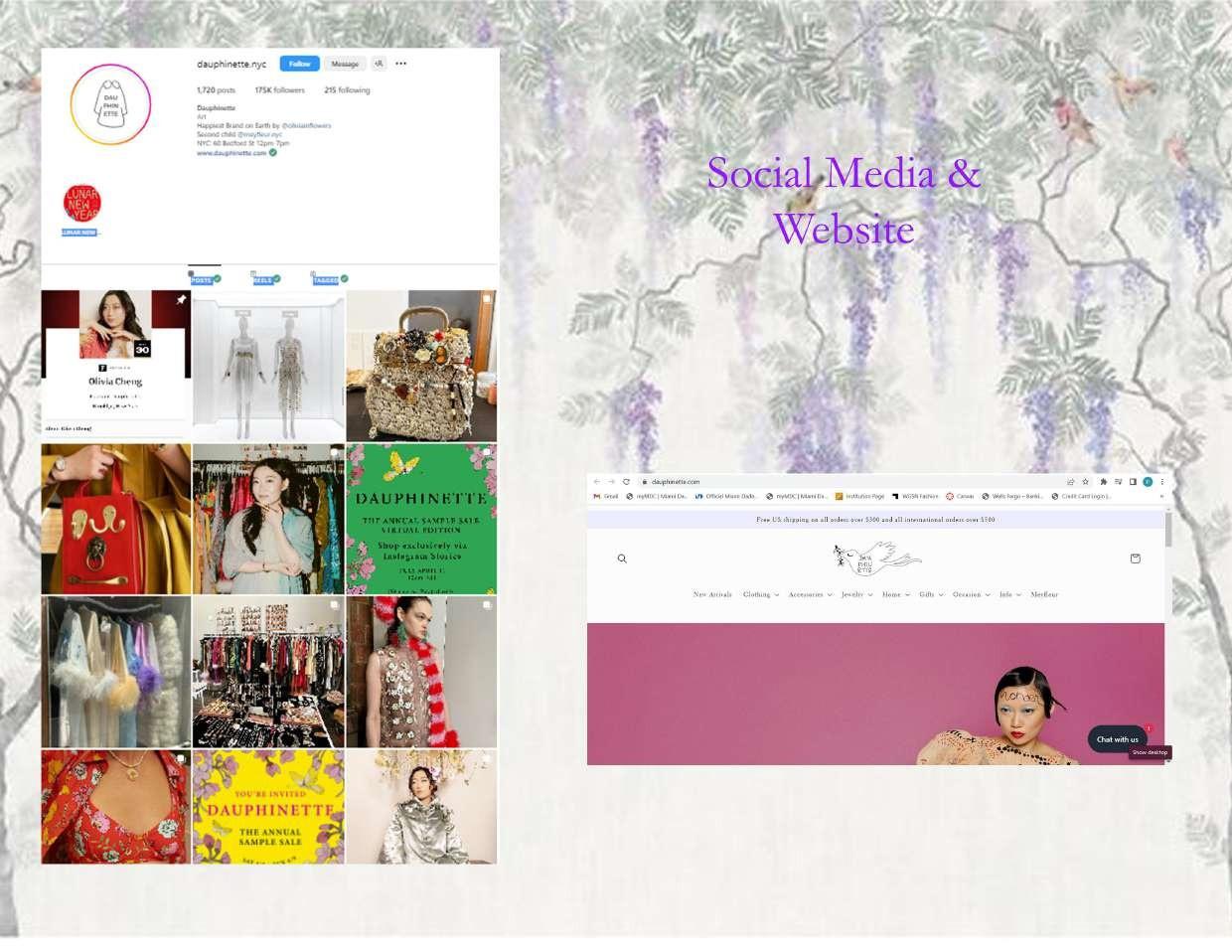This screenshot has height=952, width=1232.
Task: Bookmark the page with the star icon
Action: [1085, 482]
